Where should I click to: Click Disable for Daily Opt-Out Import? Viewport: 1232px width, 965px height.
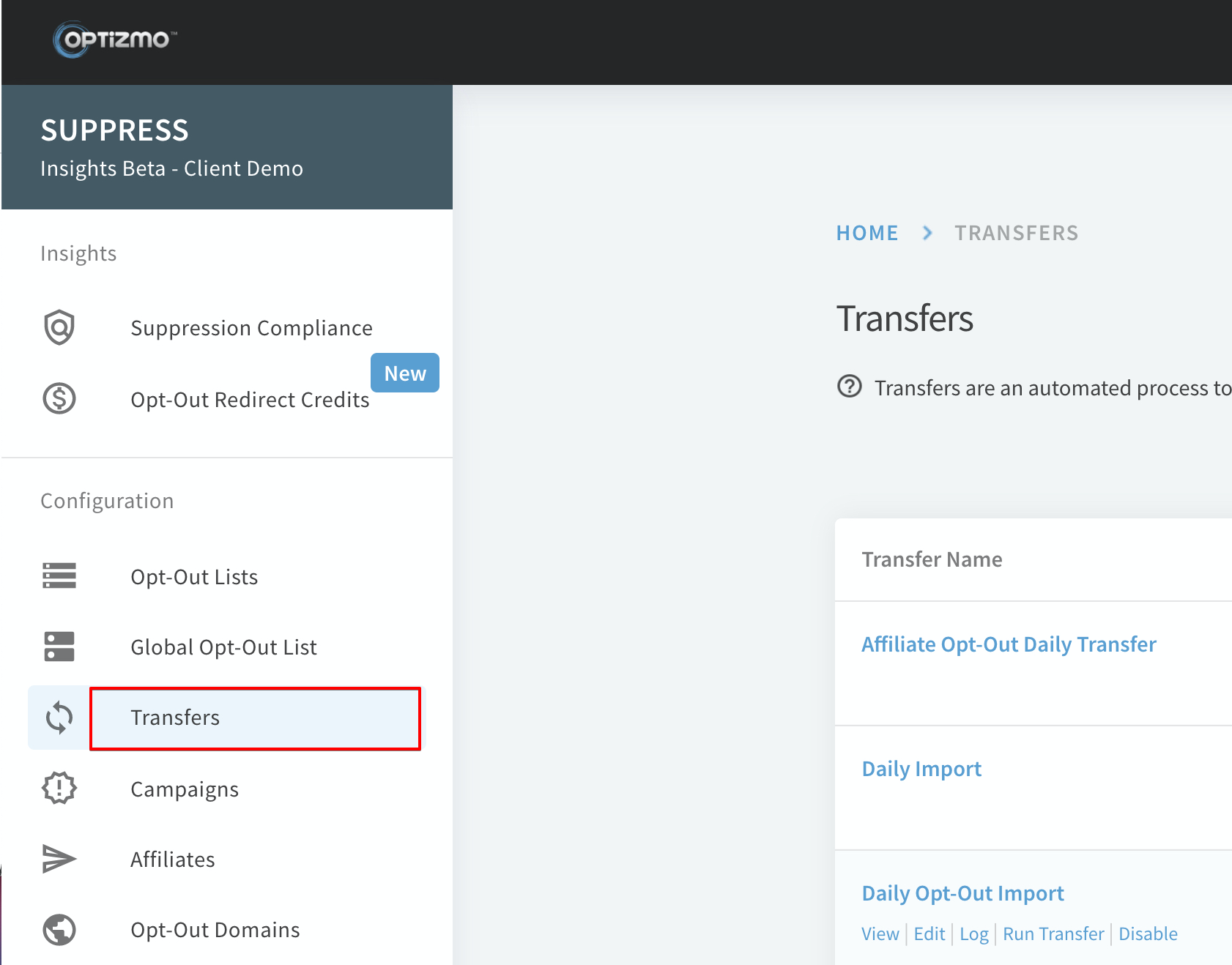(x=1148, y=934)
